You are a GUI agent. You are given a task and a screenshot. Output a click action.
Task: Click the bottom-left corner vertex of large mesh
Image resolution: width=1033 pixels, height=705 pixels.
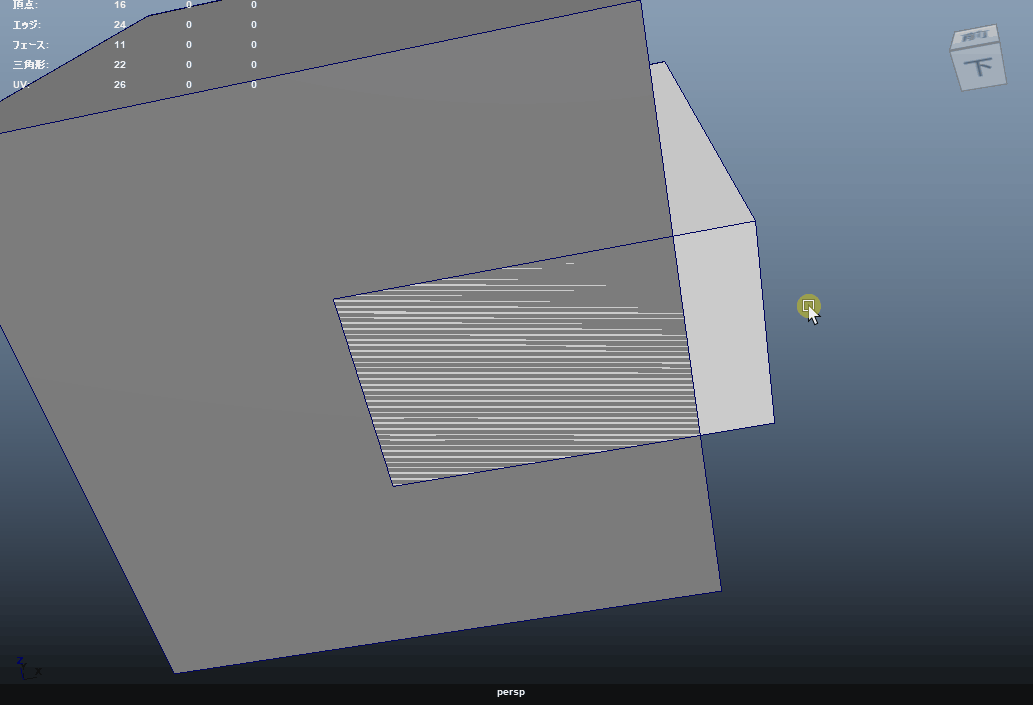176,673
